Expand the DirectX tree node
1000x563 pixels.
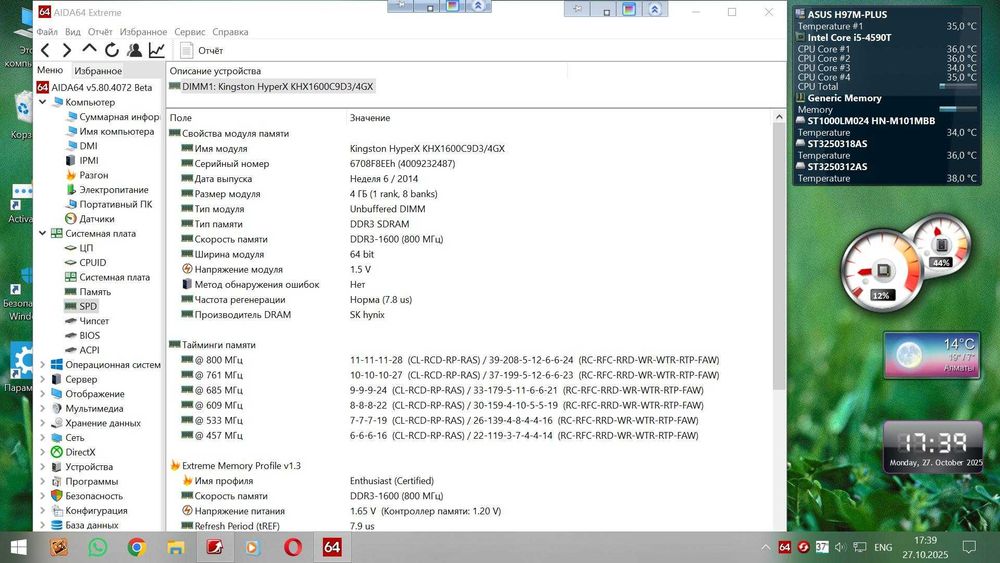click(x=43, y=452)
